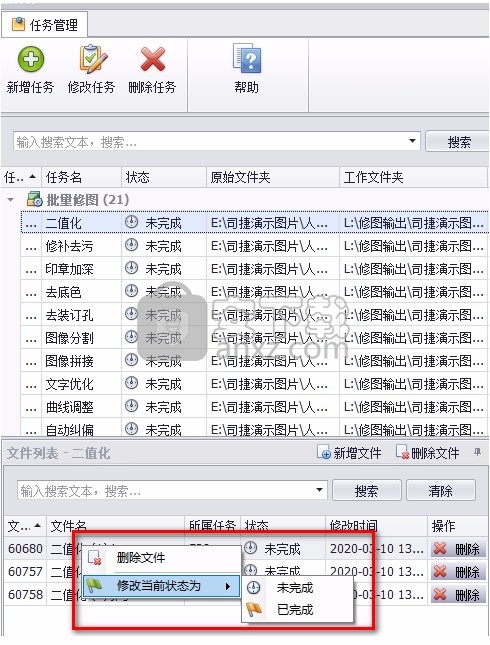Click 搜索 button in the file list panel

pos(366,490)
